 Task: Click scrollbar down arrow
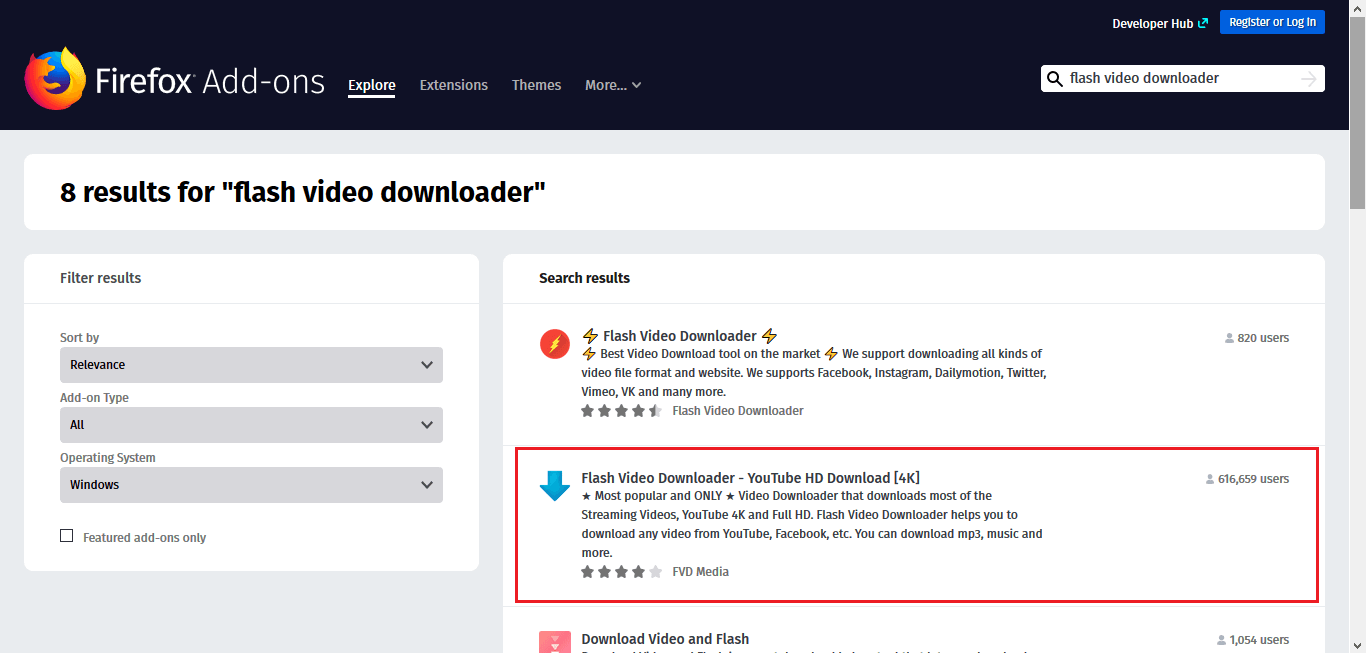point(1357,645)
